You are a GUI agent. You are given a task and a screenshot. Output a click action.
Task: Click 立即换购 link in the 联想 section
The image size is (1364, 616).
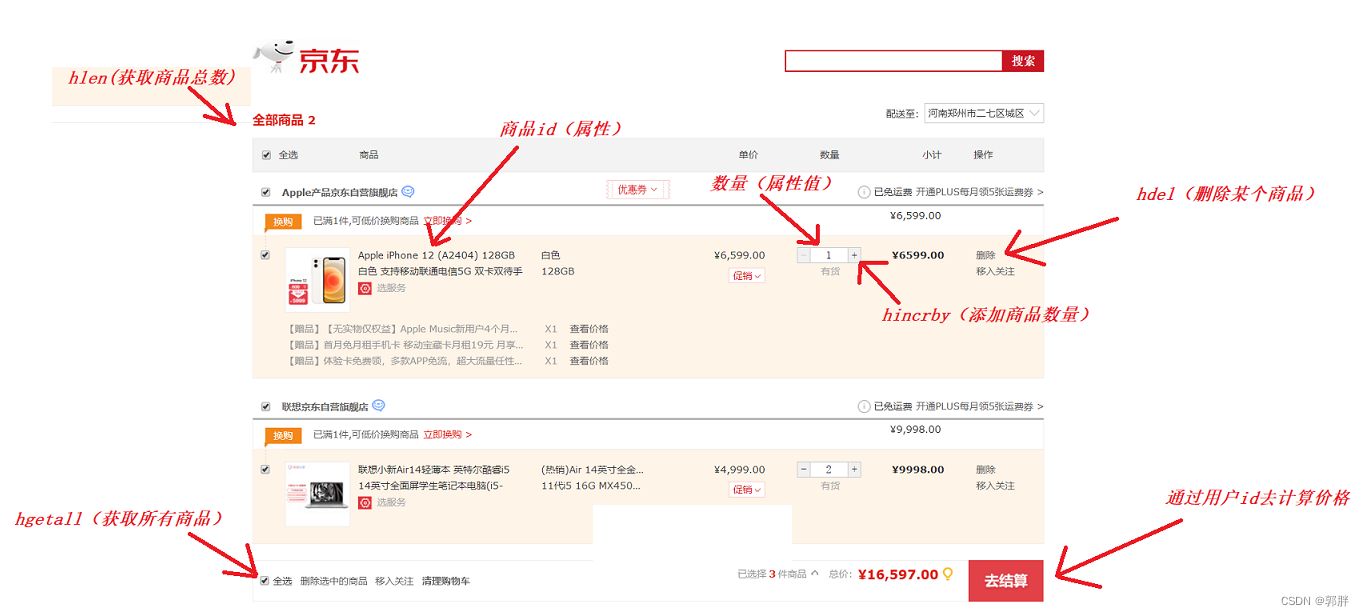tap(447, 435)
